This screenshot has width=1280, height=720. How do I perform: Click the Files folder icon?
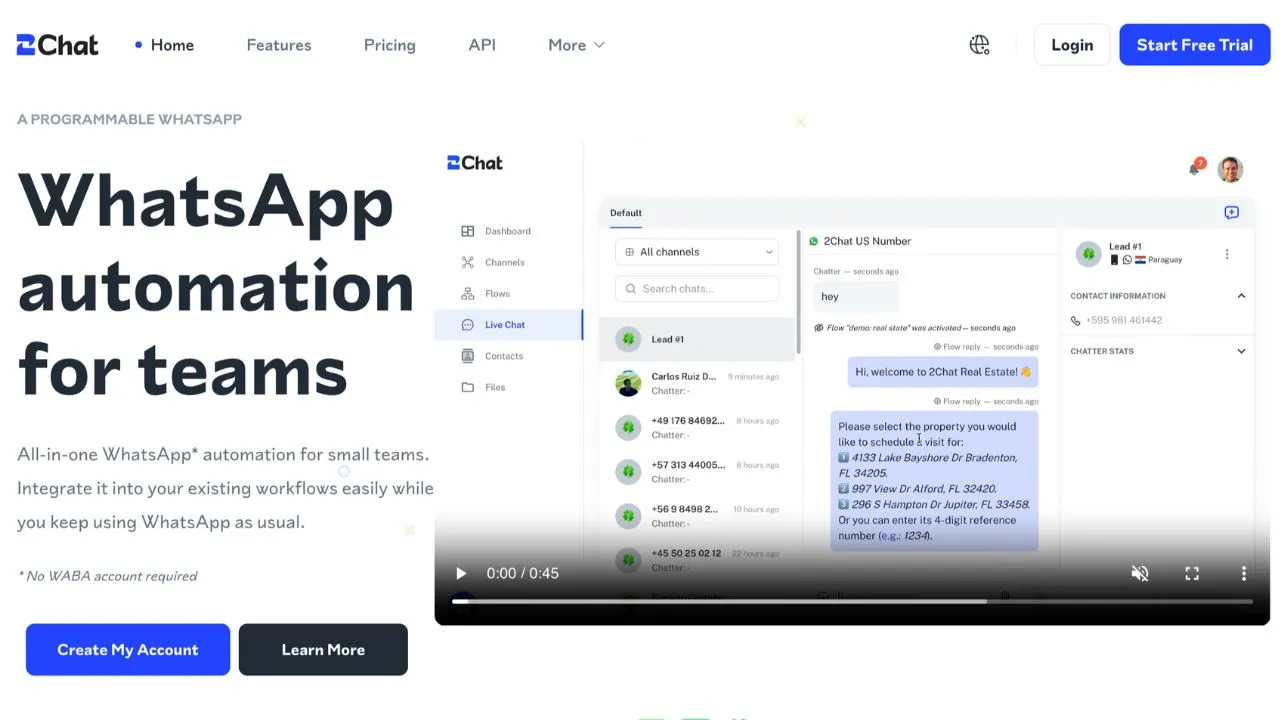(x=467, y=387)
